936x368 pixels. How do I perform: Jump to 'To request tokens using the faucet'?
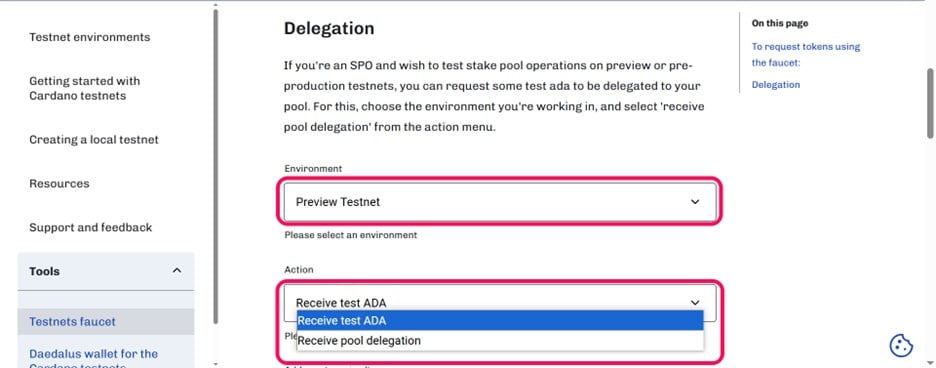pos(805,54)
